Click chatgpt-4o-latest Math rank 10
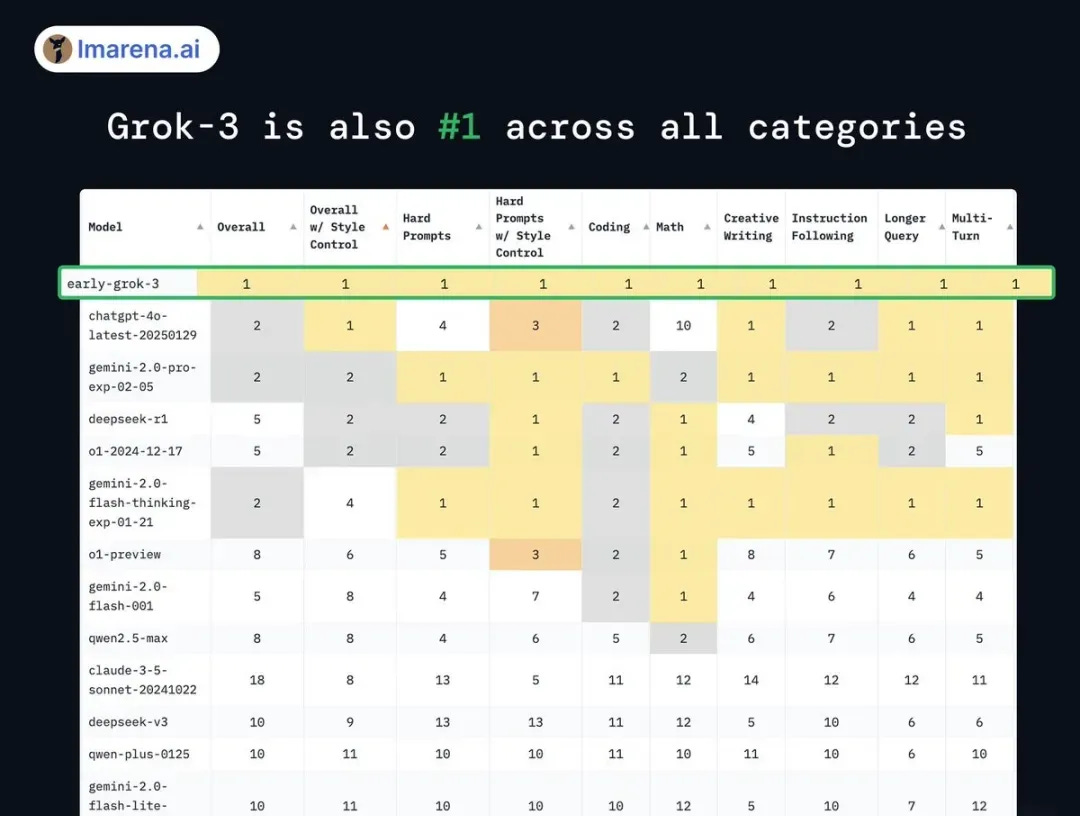Image resolution: width=1080 pixels, height=816 pixels. (x=683, y=326)
